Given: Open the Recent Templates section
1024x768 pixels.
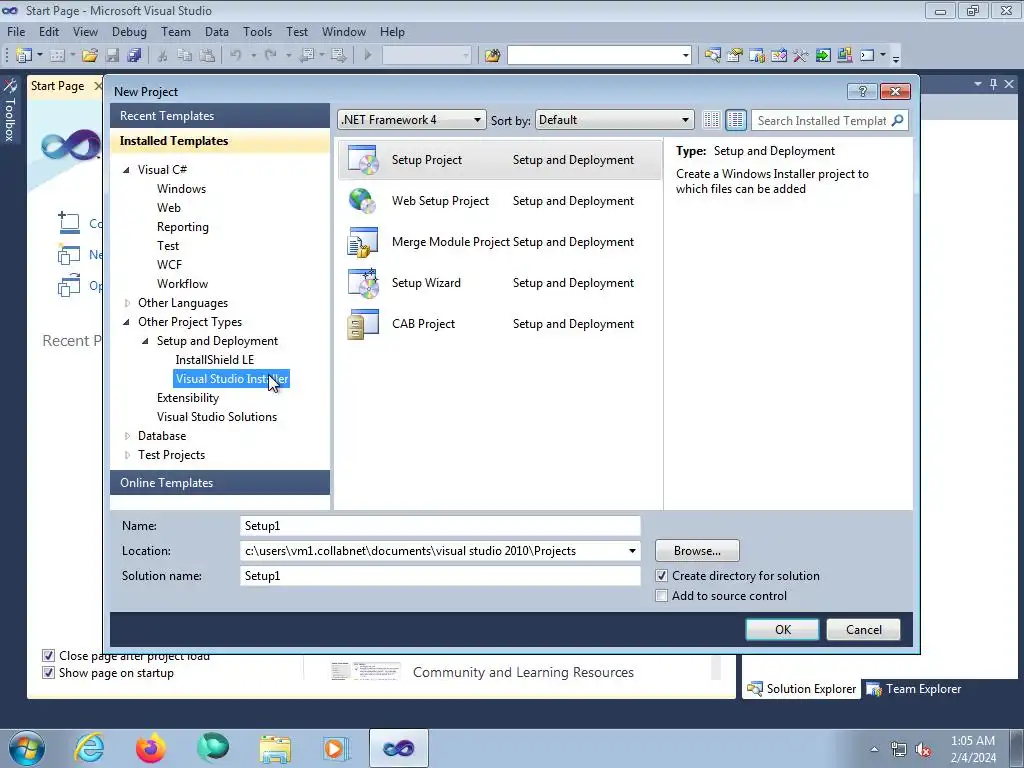Looking at the screenshot, I should 220,116.
